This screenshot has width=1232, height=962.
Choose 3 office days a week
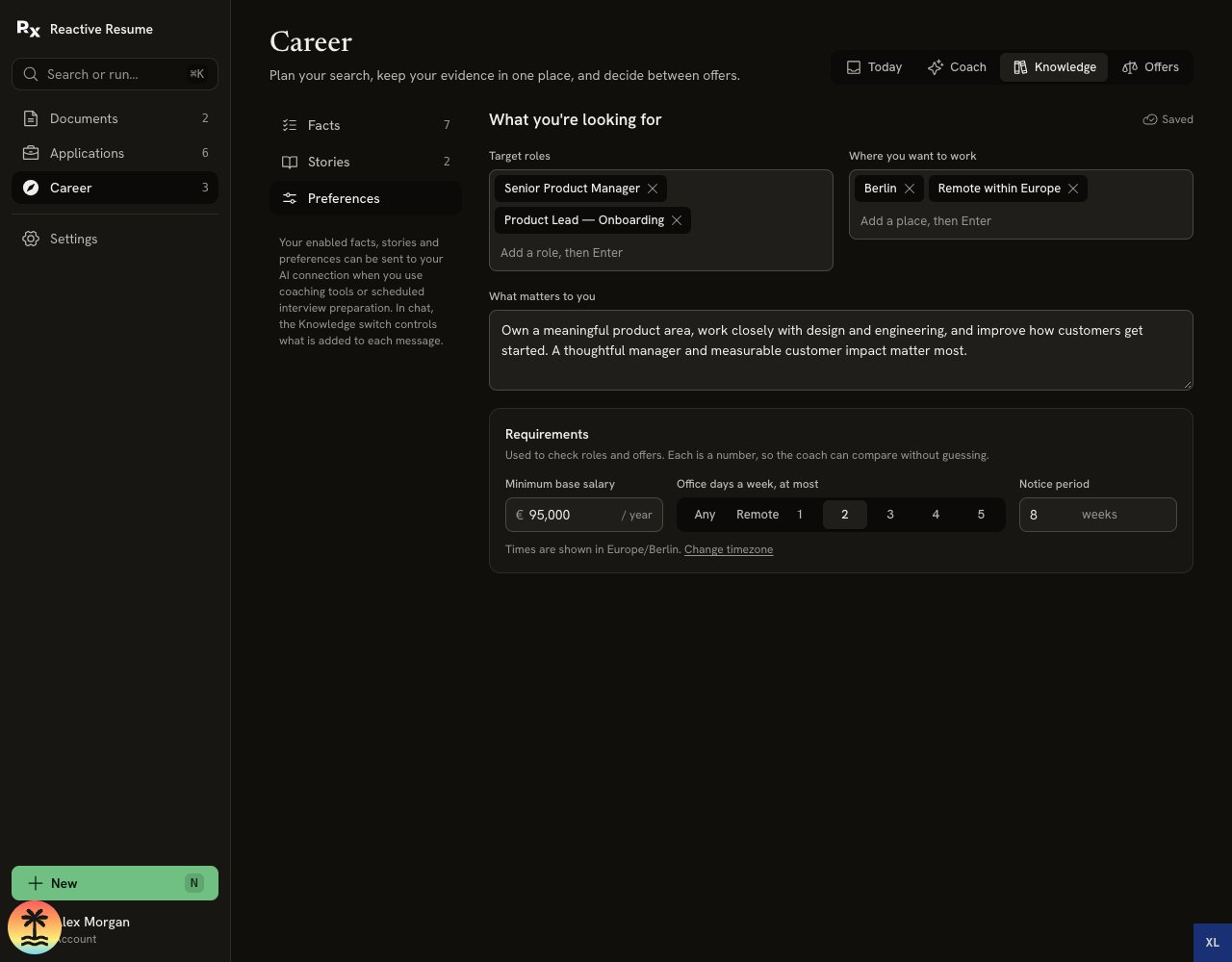click(x=890, y=515)
